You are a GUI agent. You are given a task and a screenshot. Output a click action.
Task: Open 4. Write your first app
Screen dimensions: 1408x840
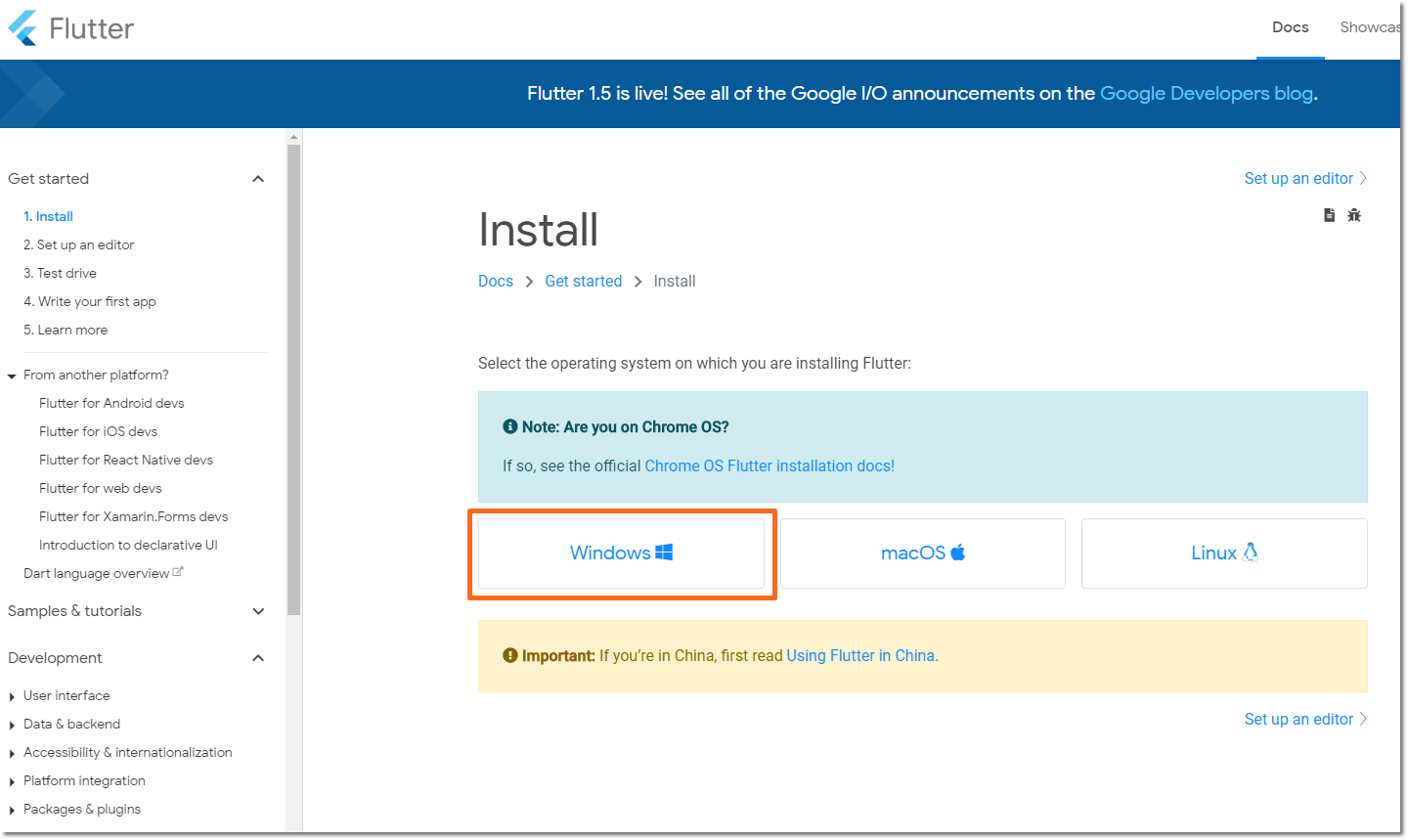coord(90,301)
